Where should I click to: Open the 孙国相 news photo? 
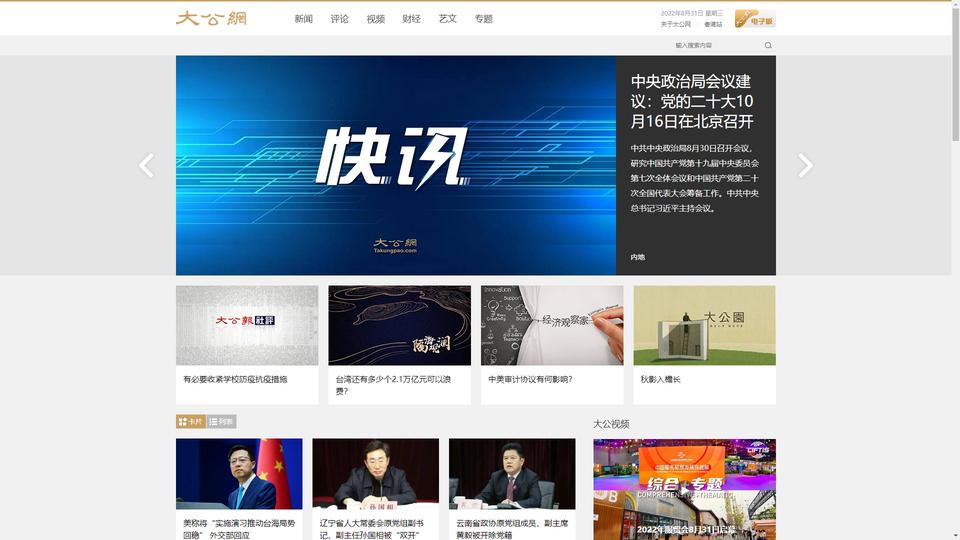375,474
